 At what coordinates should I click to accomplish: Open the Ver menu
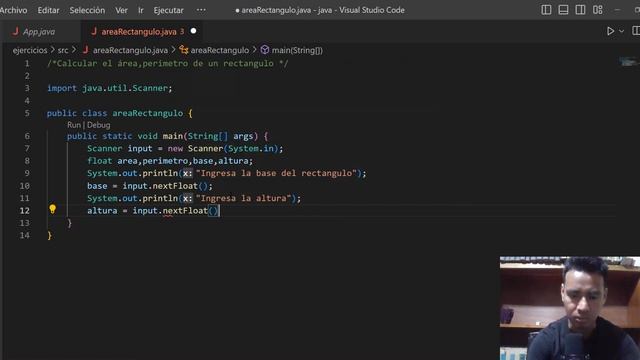pyautogui.click(x=121, y=10)
